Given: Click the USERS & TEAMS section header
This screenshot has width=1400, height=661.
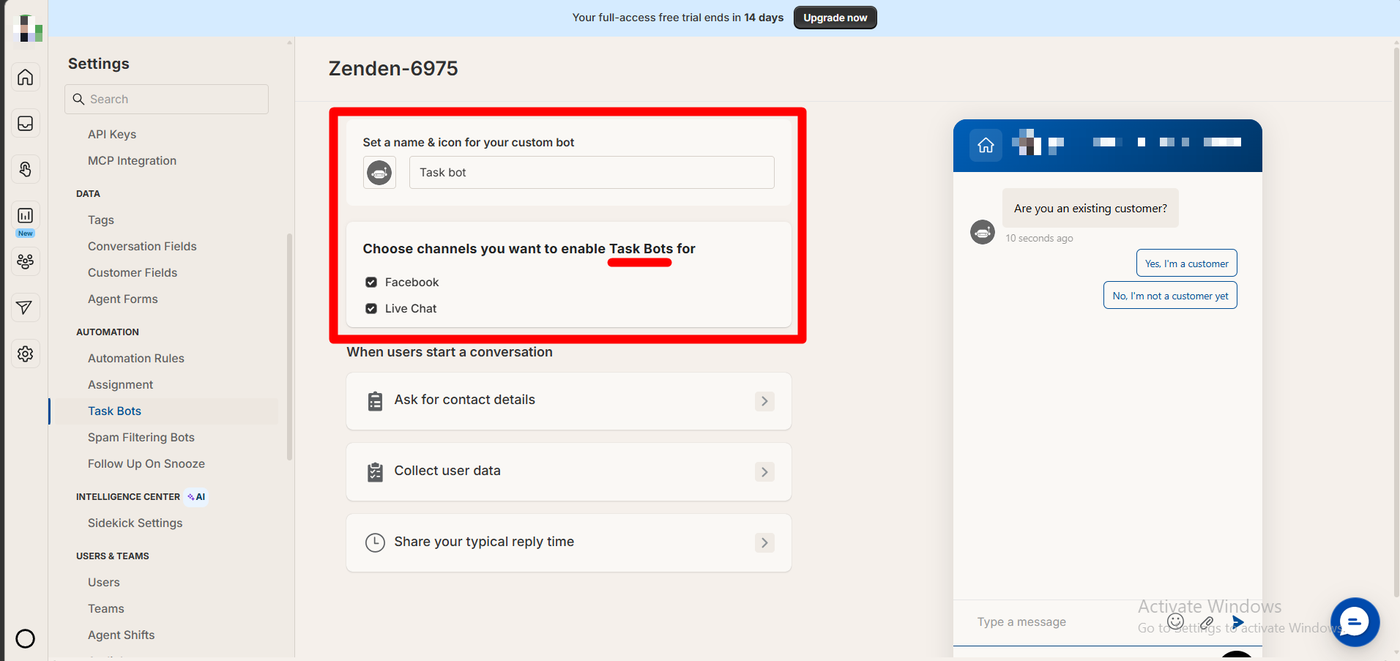Looking at the screenshot, I should [112, 556].
